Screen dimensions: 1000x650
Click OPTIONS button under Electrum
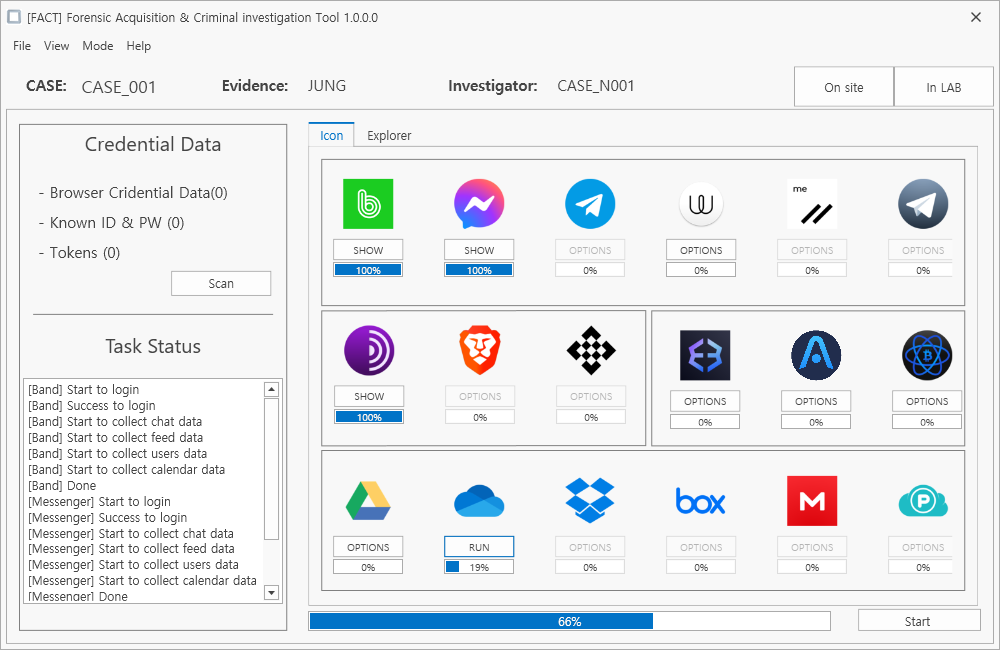pos(927,401)
